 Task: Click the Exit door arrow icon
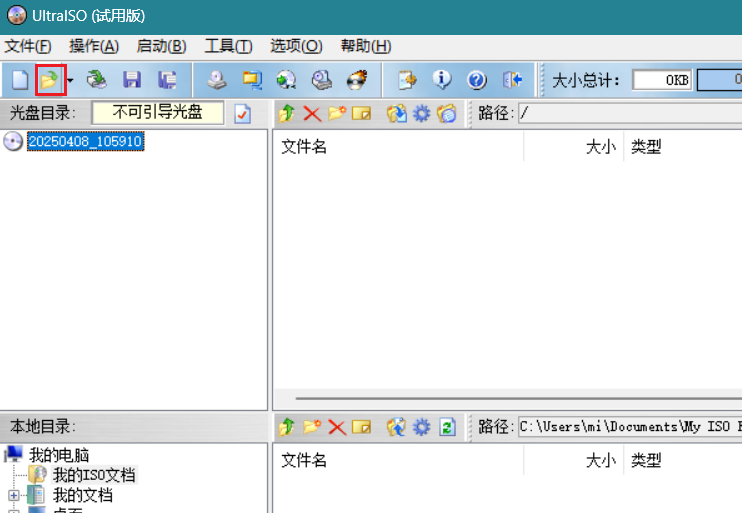[x=512, y=80]
